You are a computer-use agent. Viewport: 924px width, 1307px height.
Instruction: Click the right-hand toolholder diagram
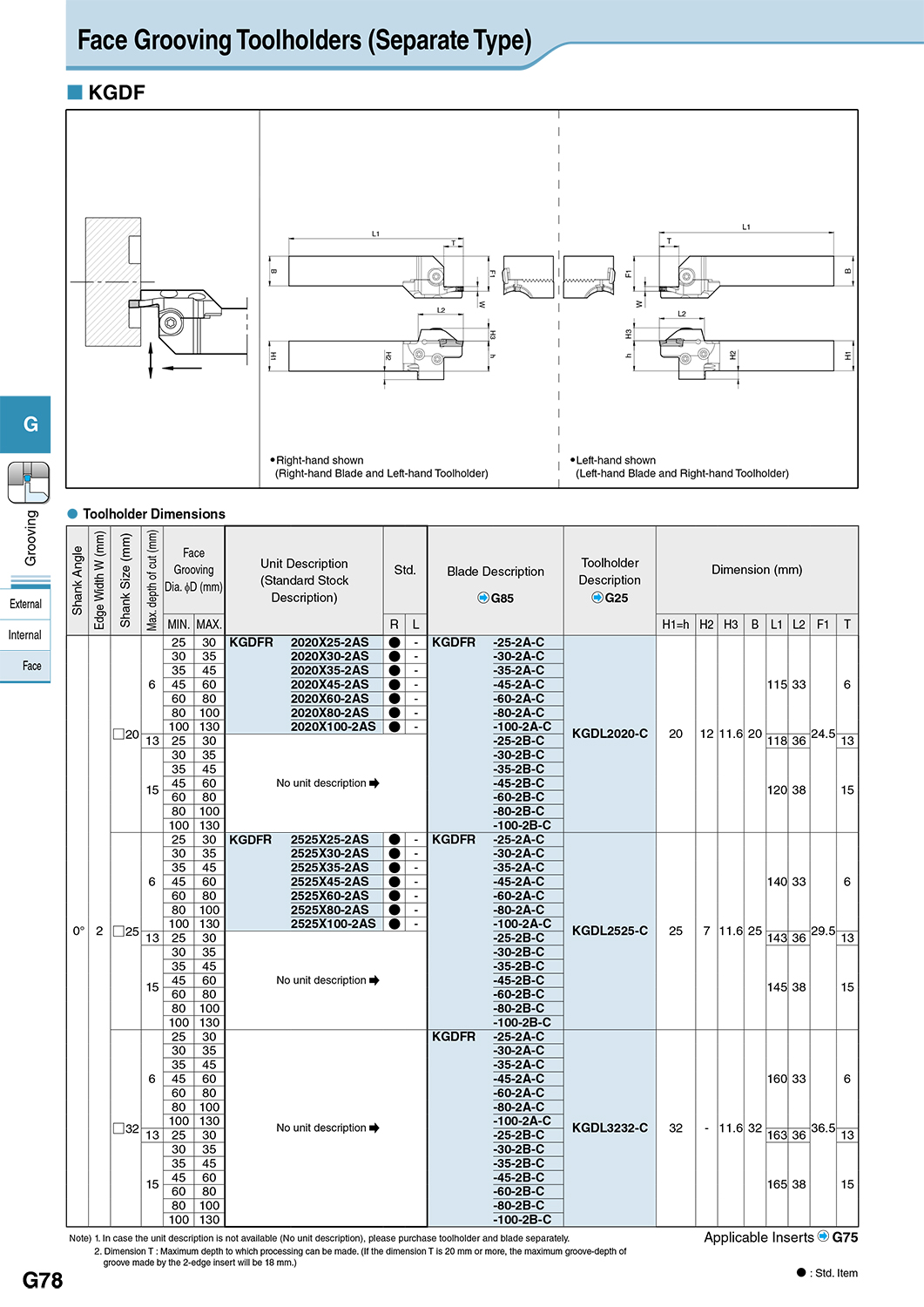[x=410, y=305]
